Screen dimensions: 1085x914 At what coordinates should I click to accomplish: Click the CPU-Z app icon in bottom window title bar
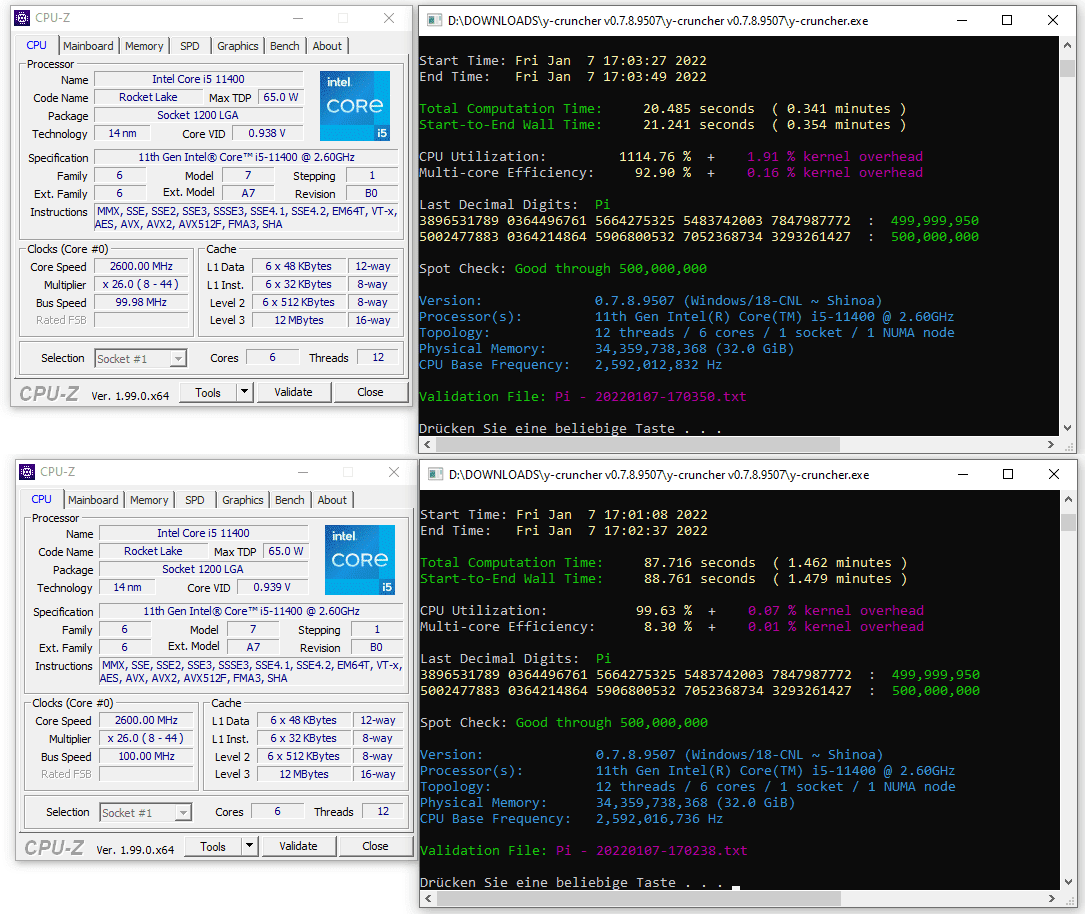(27, 472)
